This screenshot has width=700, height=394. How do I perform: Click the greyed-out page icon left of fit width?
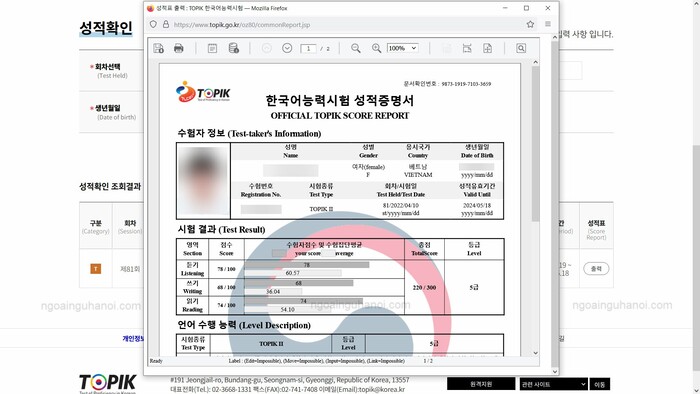[x=446, y=48]
